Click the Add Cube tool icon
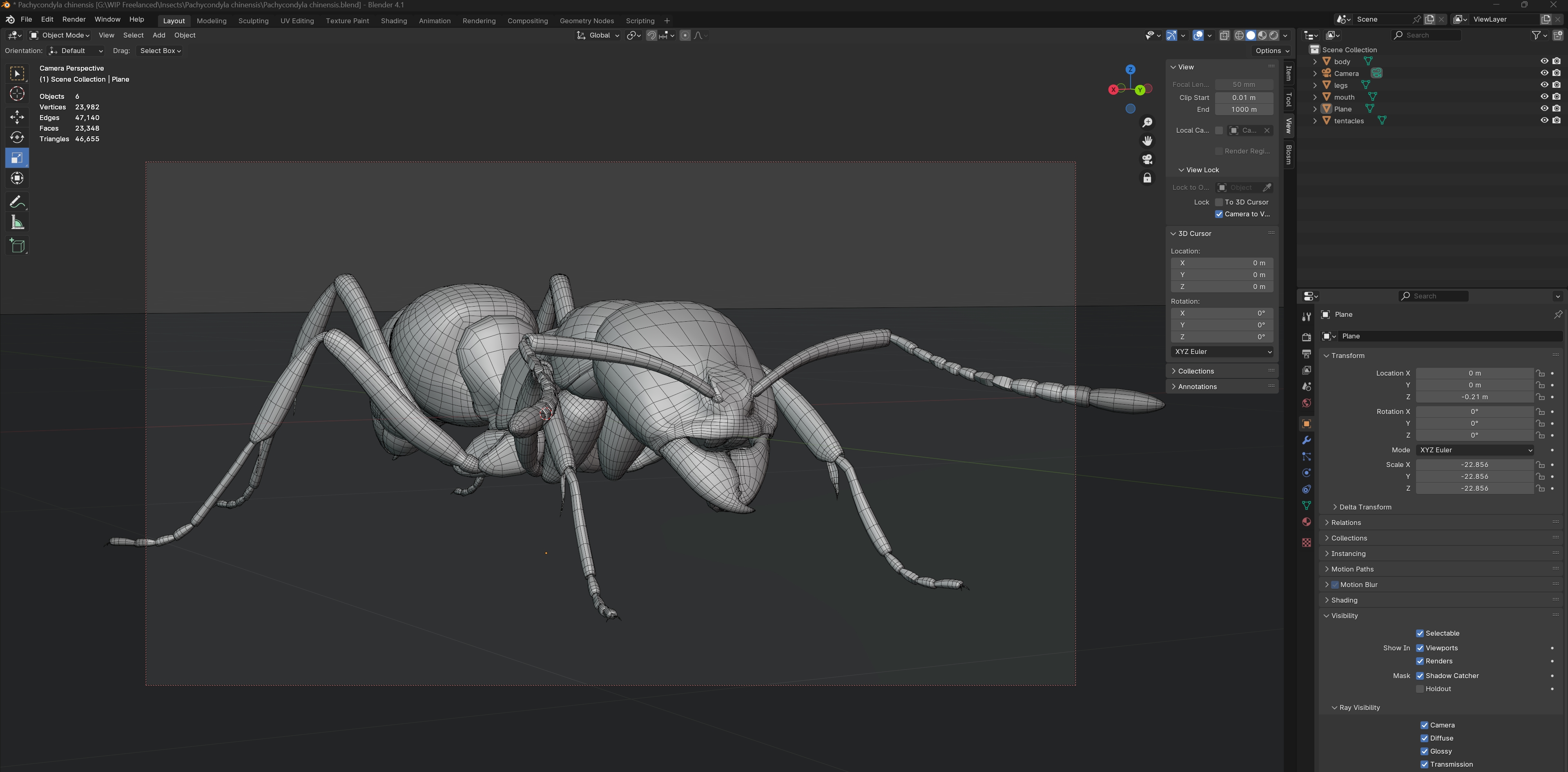The width and height of the screenshot is (1568, 772). click(x=17, y=245)
